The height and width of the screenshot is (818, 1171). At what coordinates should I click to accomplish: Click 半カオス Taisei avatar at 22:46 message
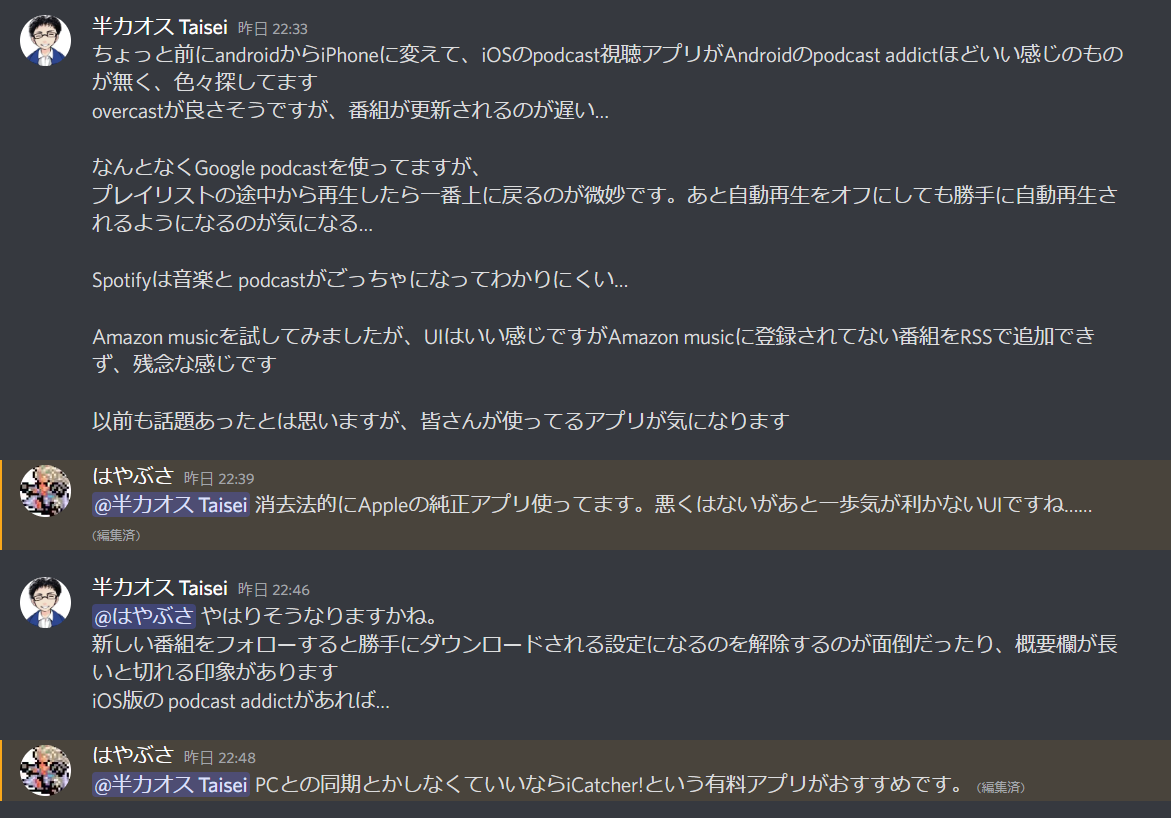(x=45, y=602)
